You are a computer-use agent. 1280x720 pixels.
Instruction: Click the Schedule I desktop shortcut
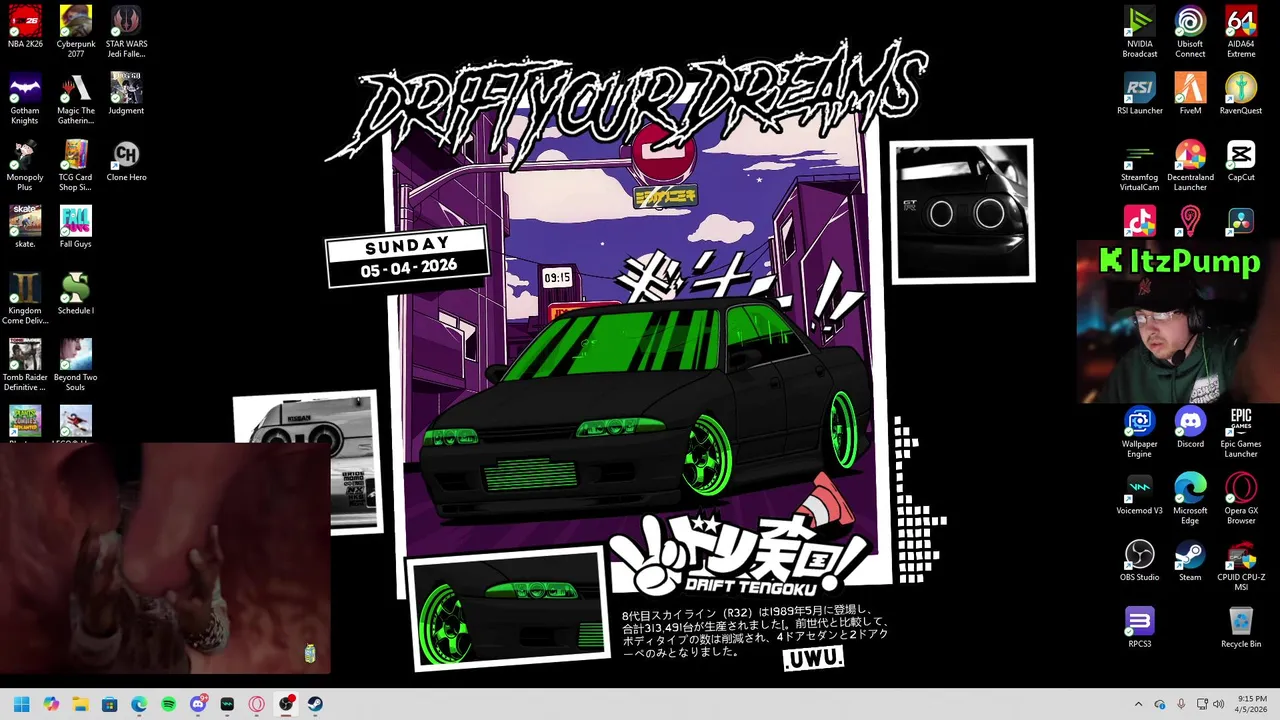(76, 294)
